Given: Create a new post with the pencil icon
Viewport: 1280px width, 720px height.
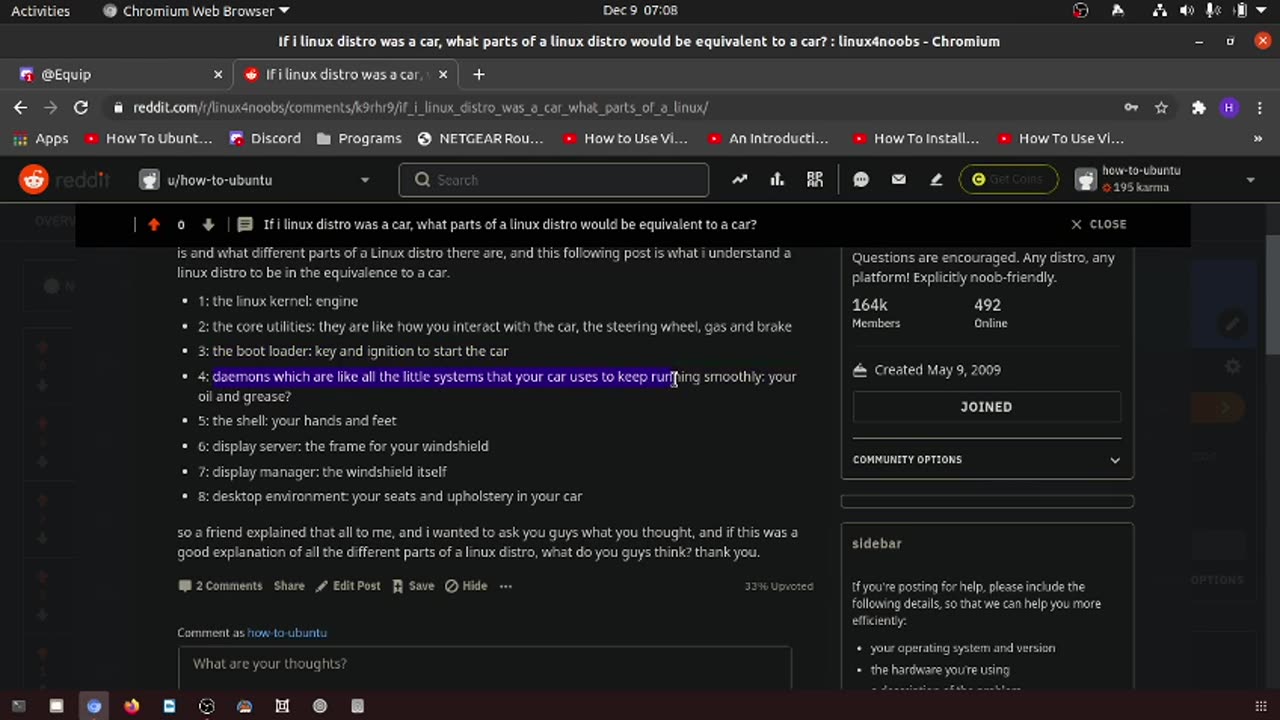Looking at the screenshot, I should click(x=936, y=179).
